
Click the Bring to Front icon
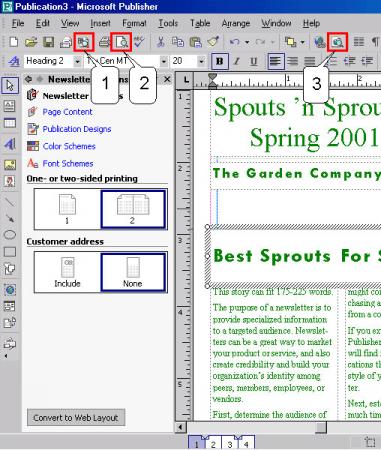[x=290, y=42]
